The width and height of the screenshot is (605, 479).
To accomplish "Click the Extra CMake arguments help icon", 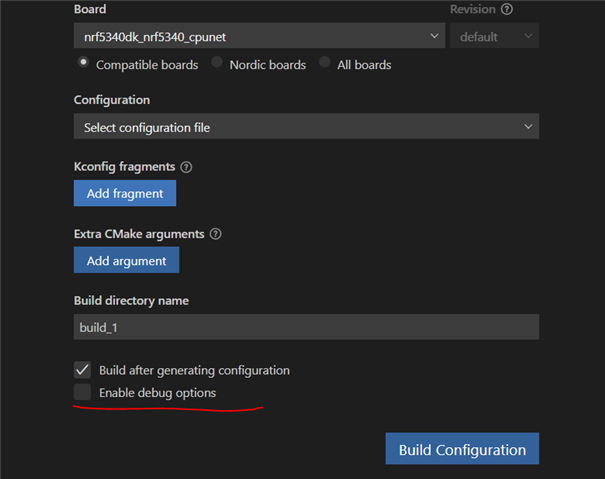I will coord(215,234).
